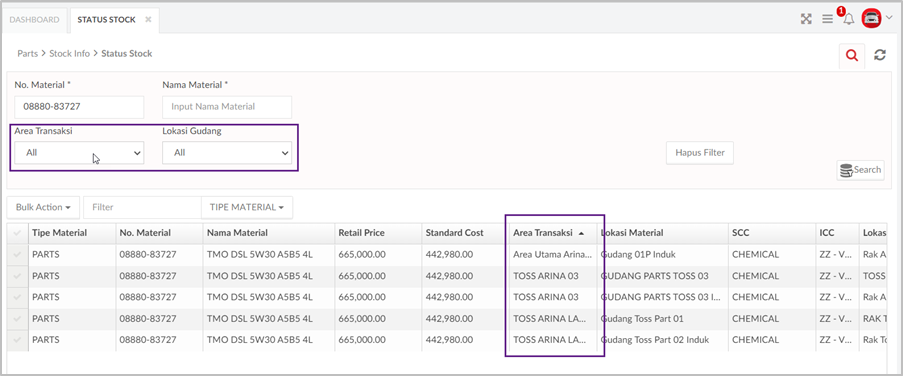Tick the checkbox for Gudang 01P Induk row

pyautogui.click(x=17, y=255)
